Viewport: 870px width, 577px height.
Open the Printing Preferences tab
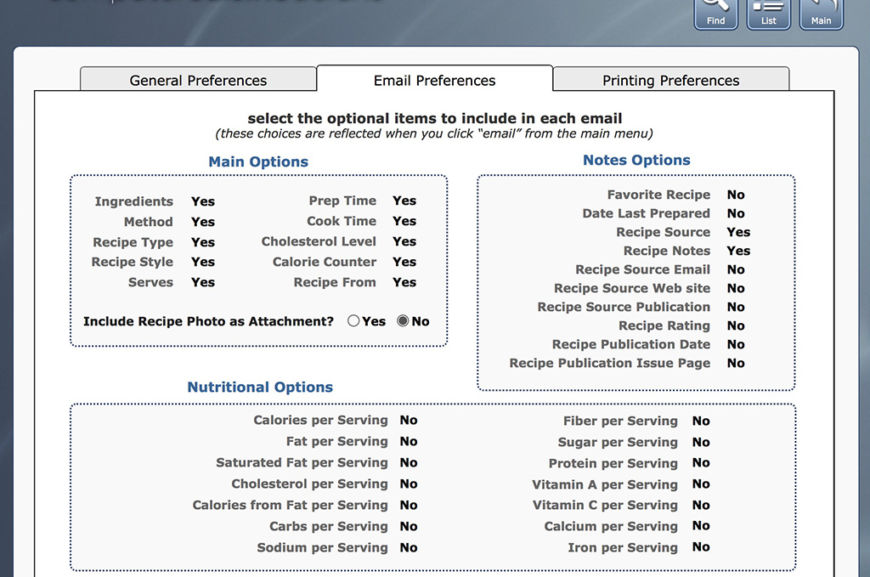[671, 80]
